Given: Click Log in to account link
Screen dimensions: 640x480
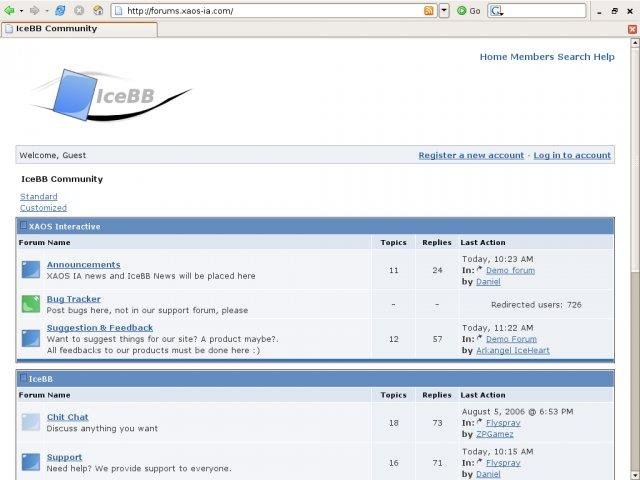Looking at the screenshot, I should pyautogui.click(x=572, y=155).
